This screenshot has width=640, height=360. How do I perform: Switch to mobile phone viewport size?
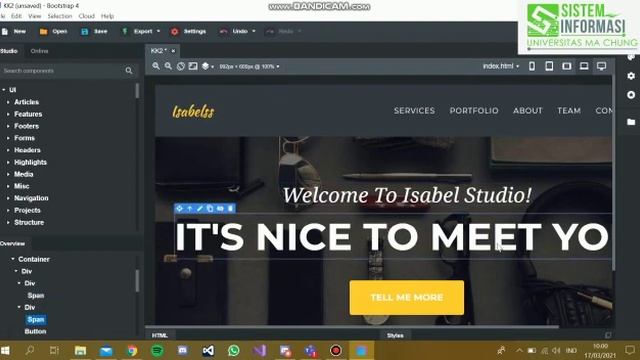point(532,66)
